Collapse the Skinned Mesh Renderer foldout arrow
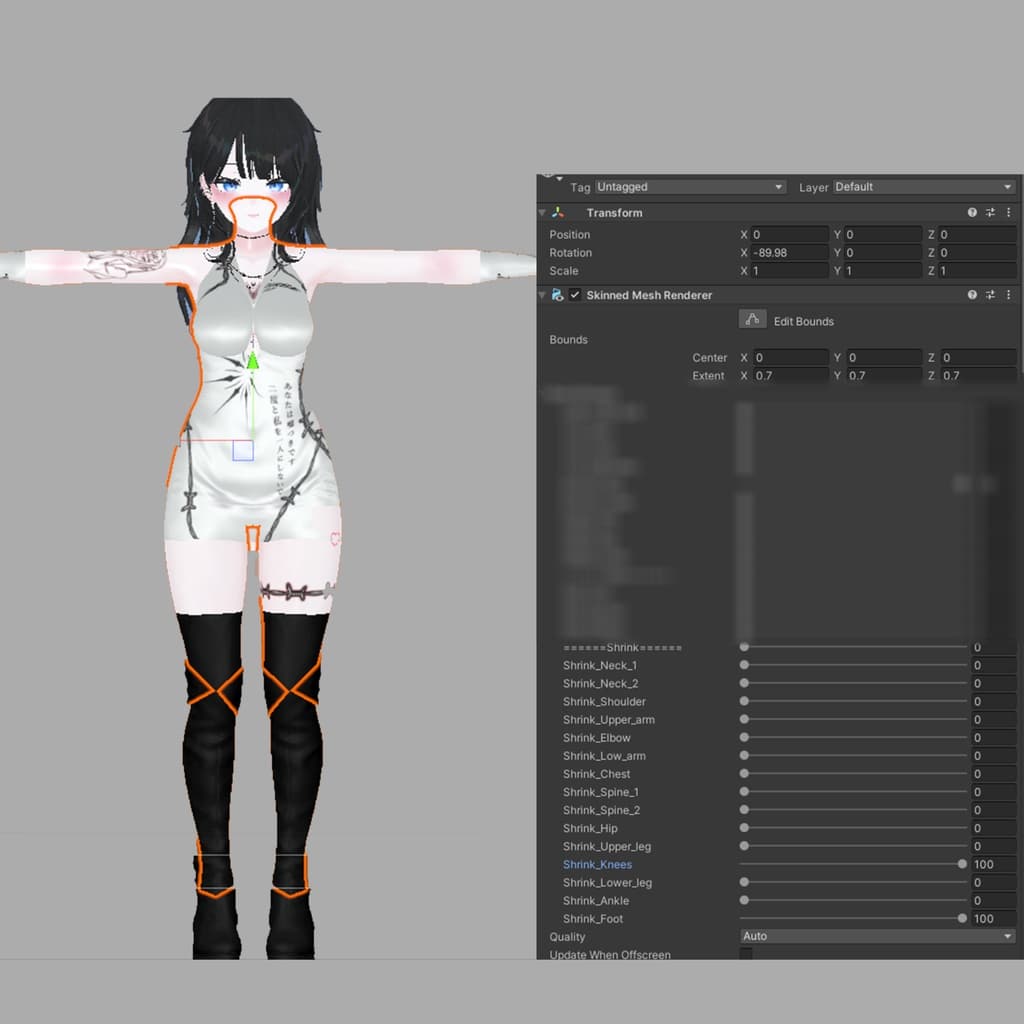 coord(542,295)
